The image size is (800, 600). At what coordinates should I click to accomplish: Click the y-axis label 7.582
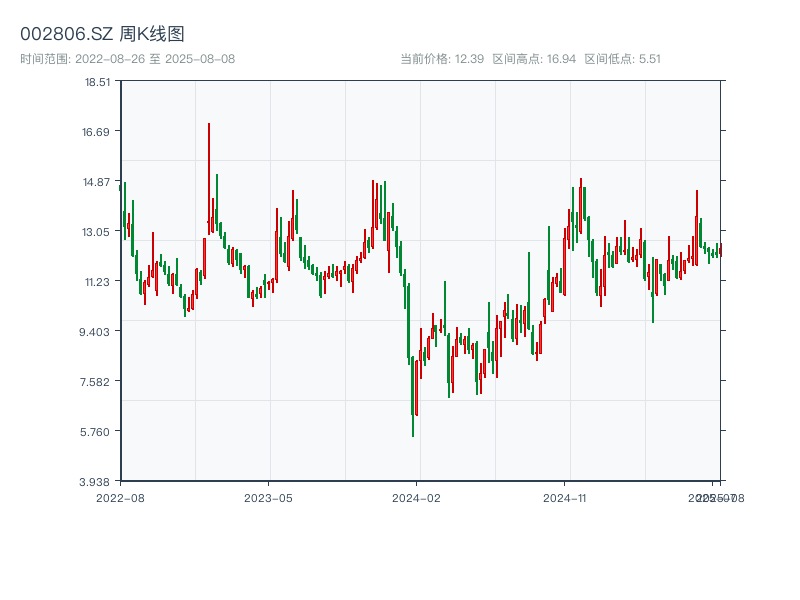[x=95, y=382]
